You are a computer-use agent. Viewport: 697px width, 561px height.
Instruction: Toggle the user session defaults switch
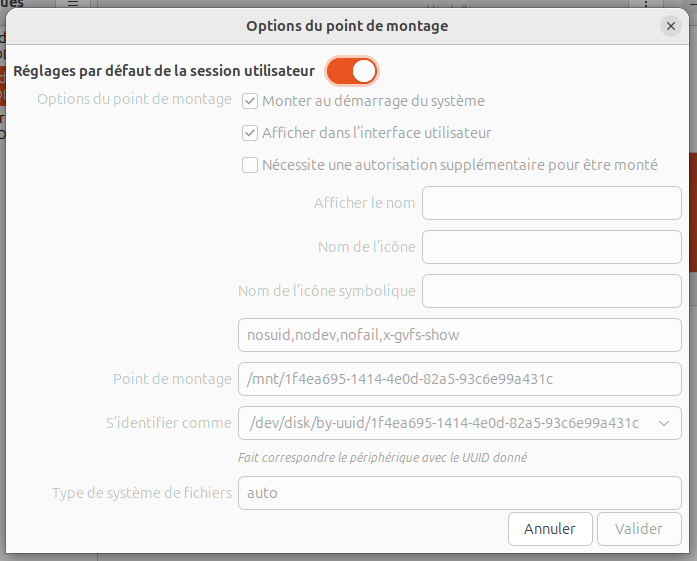[x=352, y=71]
